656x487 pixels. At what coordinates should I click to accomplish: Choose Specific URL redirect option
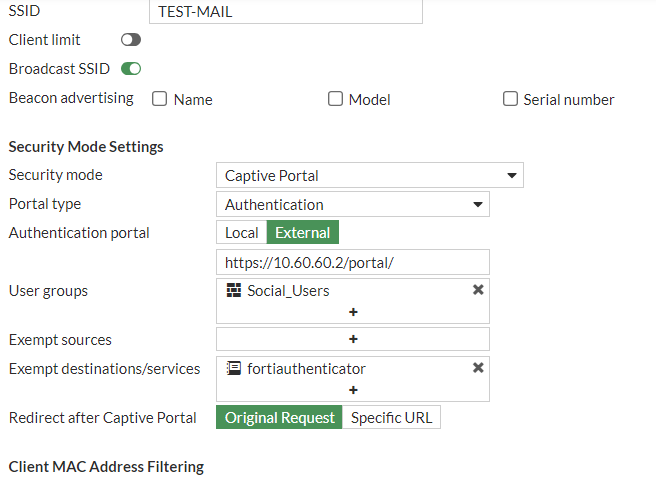point(391,417)
